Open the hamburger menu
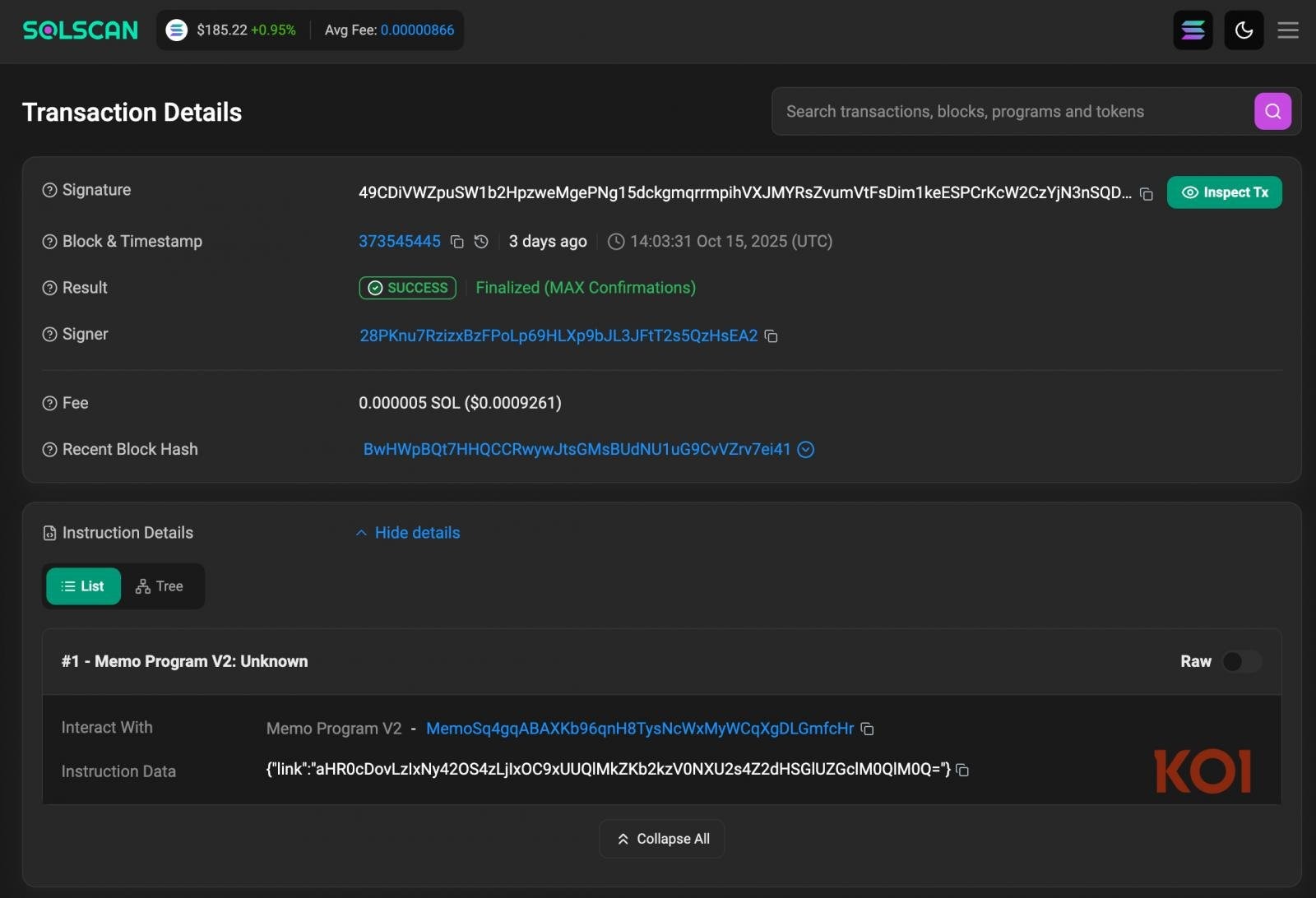 (1288, 30)
